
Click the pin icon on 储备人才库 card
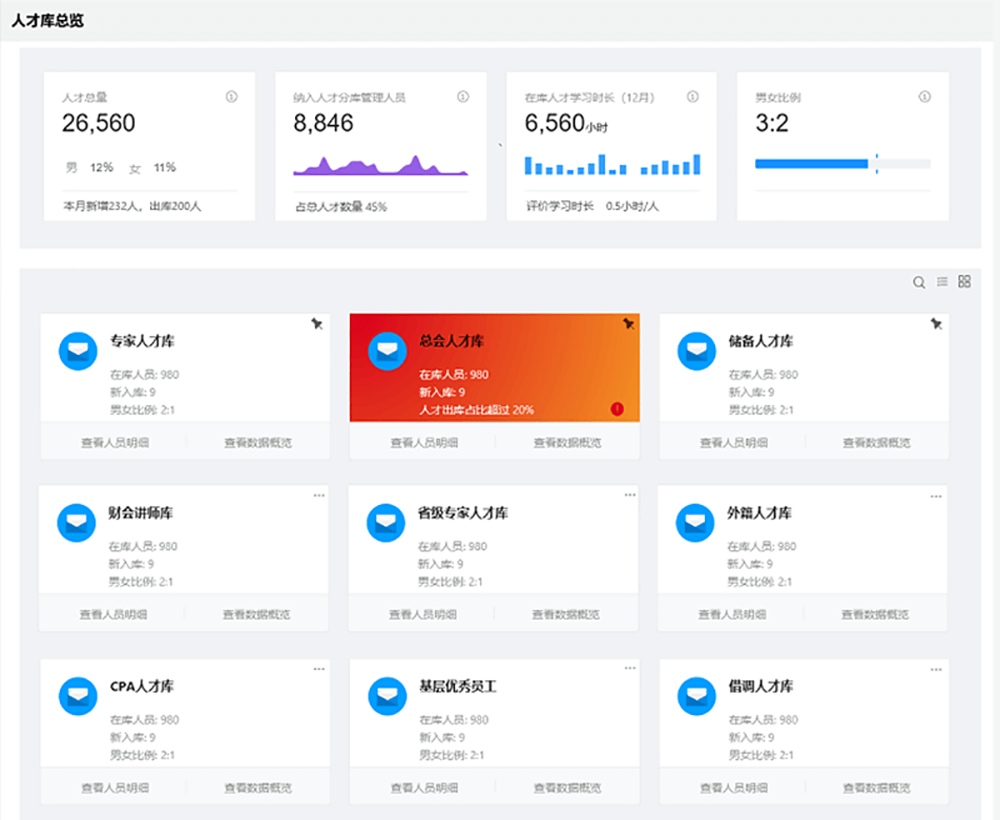click(936, 324)
